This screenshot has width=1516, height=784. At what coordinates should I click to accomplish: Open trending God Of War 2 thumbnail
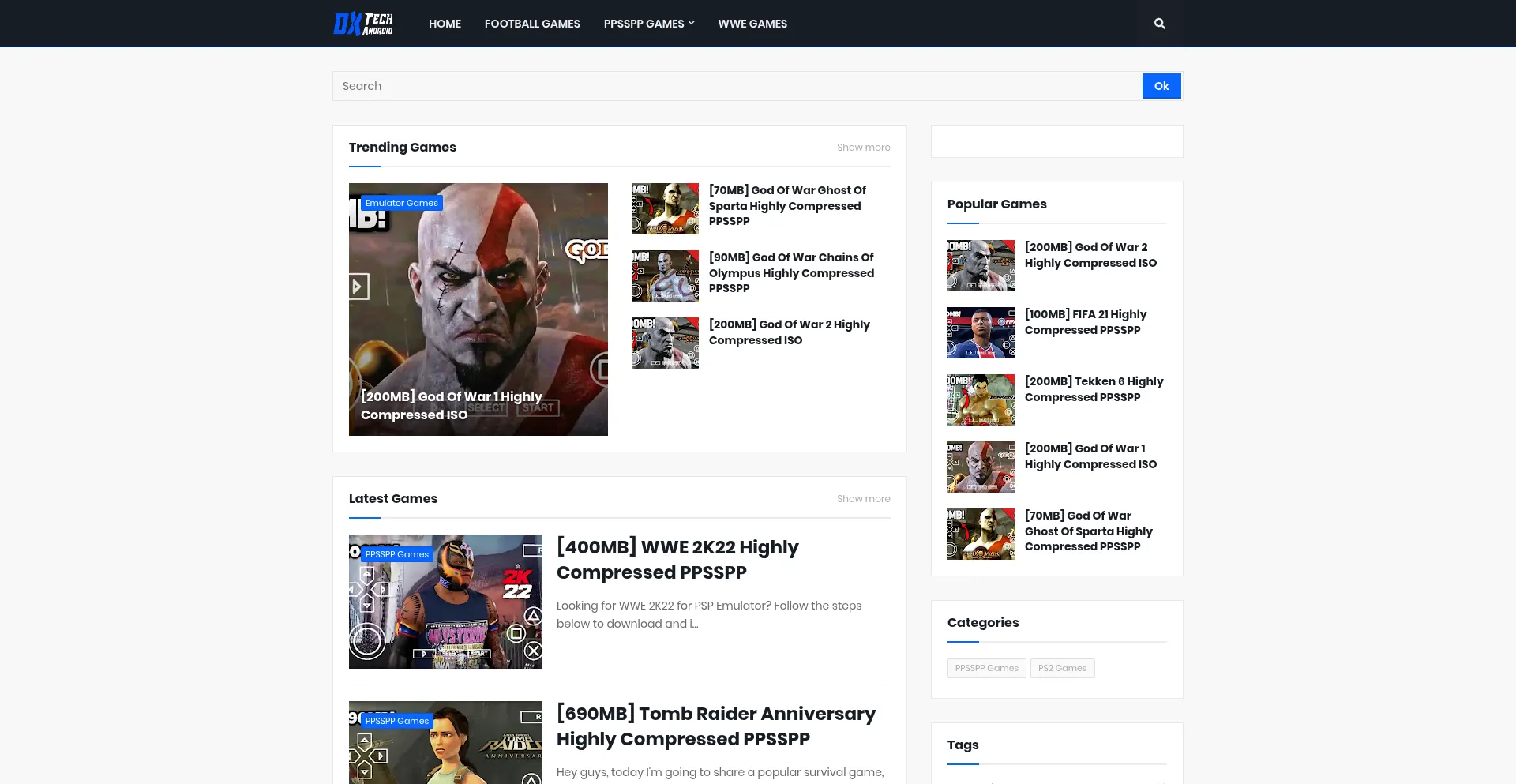pyautogui.click(x=665, y=343)
